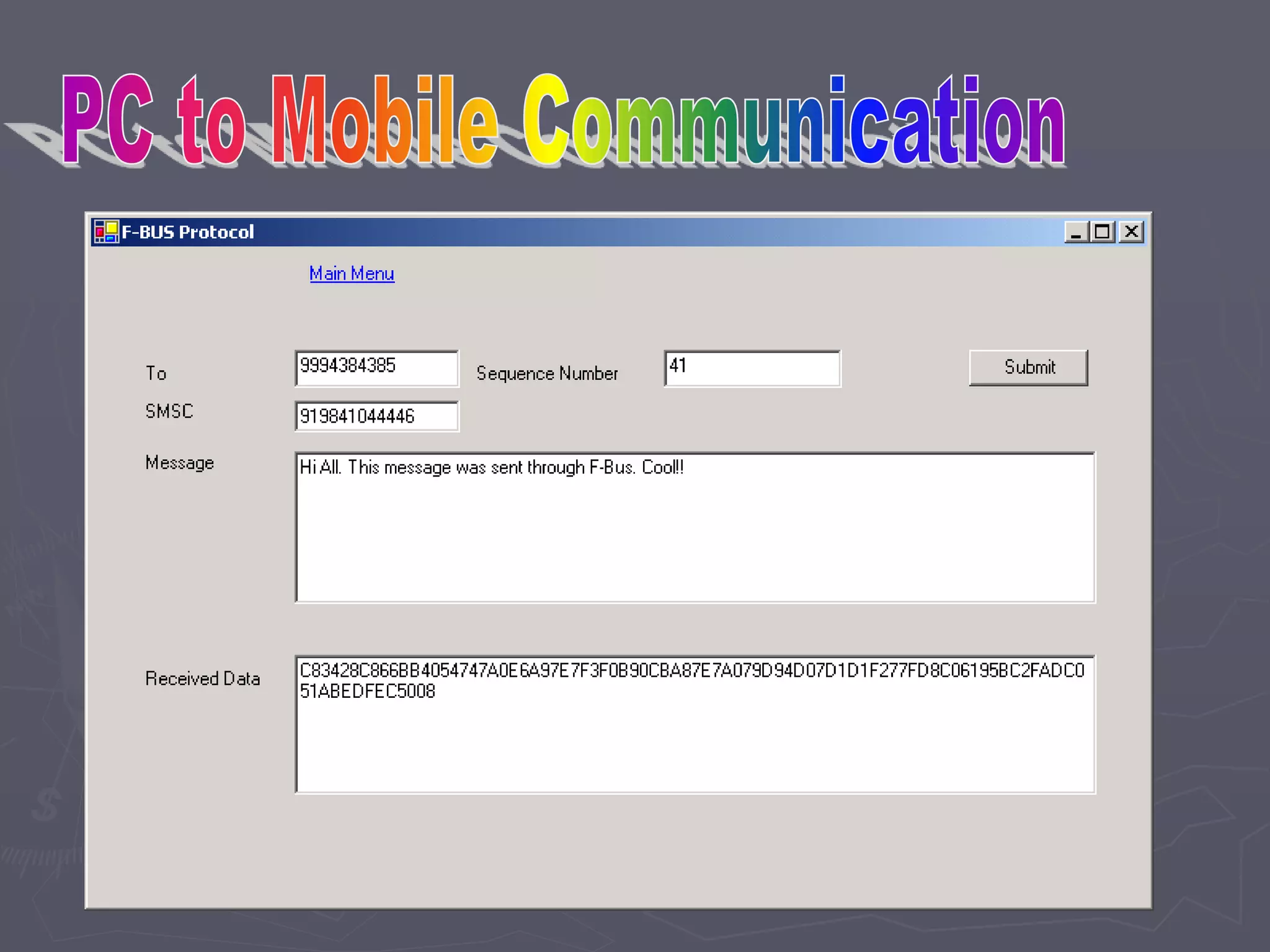
Task: Click the F-BUS Protocol title bar text
Action: [x=187, y=232]
